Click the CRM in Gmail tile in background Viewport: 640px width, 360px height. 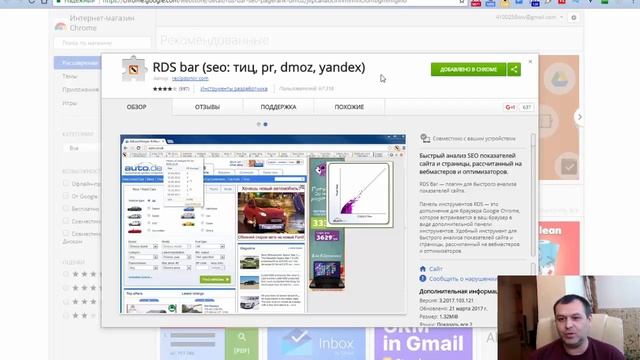click(x=423, y=344)
